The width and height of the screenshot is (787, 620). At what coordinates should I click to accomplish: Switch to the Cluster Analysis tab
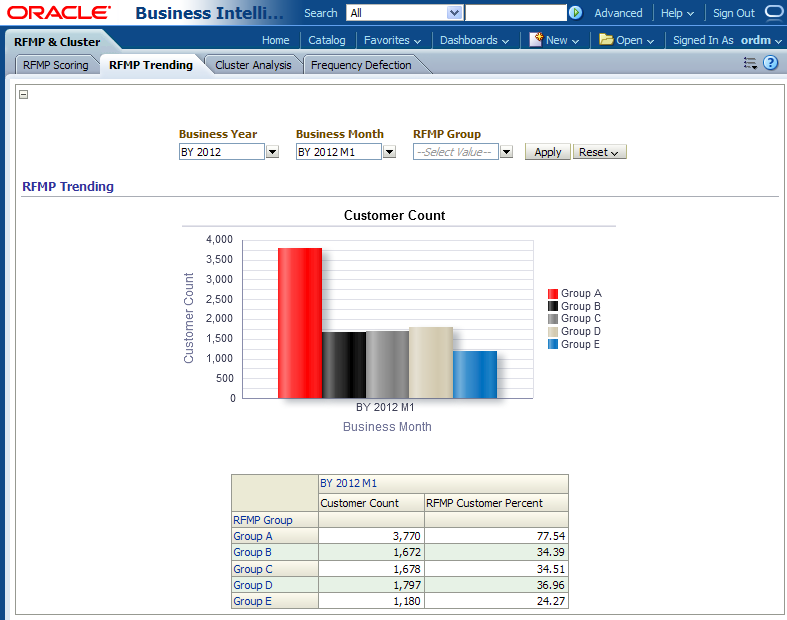pyautogui.click(x=253, y=65)
